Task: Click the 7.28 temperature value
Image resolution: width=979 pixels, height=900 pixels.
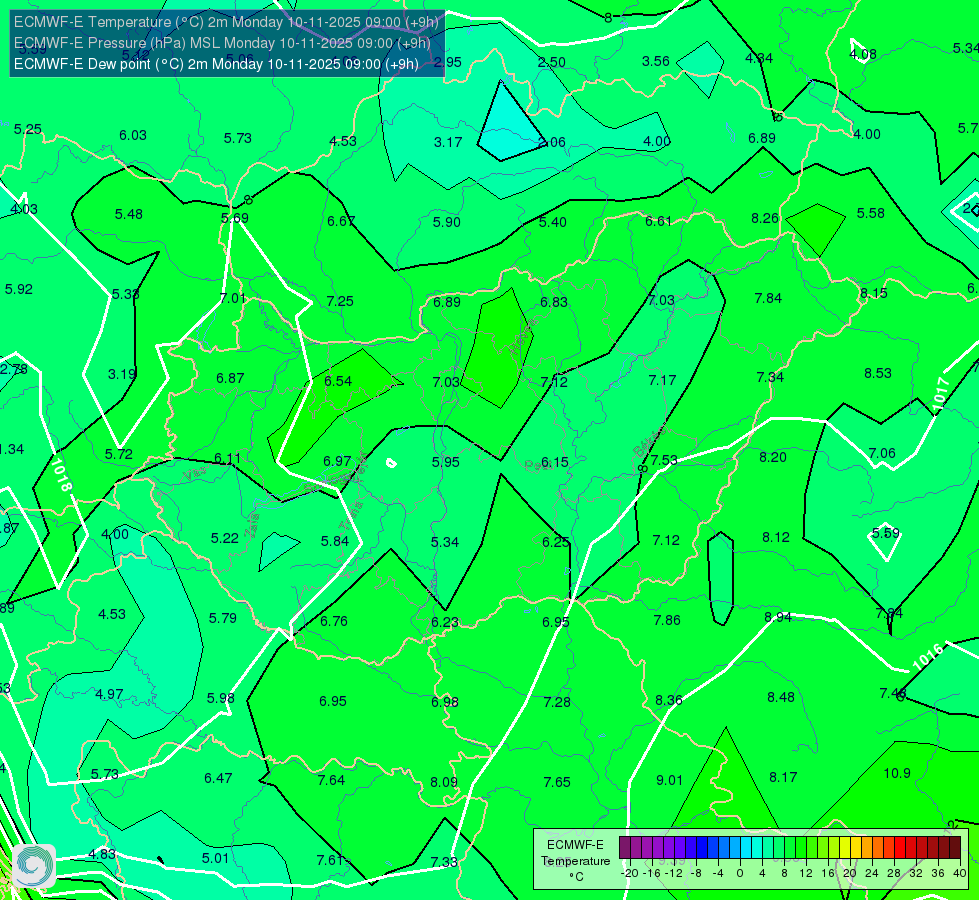Action: point(557,703)
